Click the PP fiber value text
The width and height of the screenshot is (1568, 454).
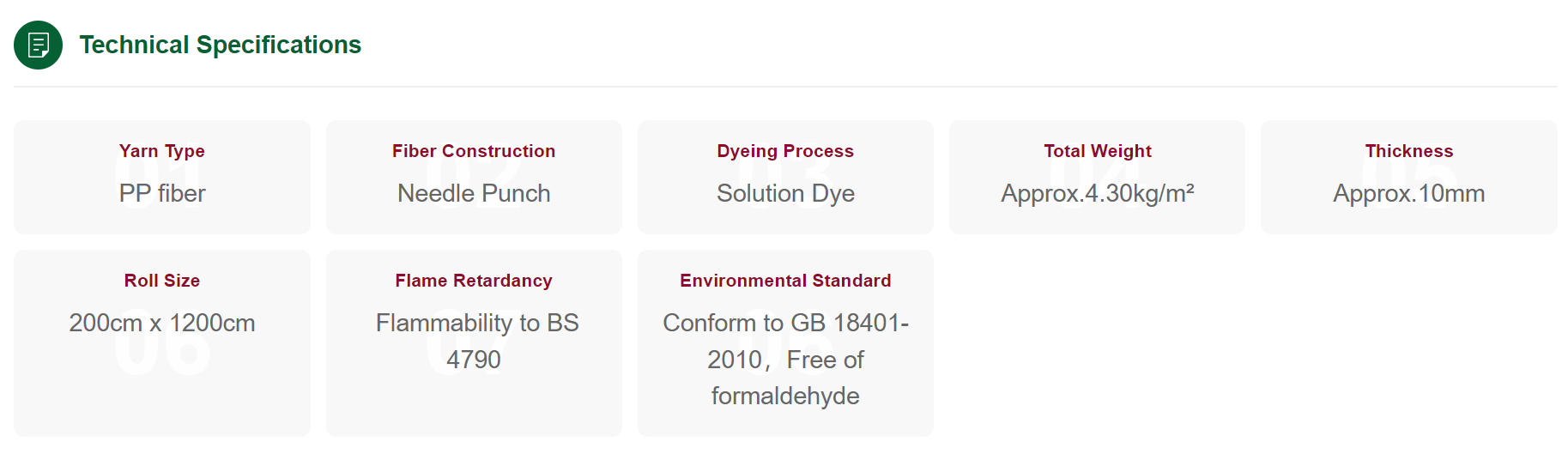click(x=162, y=193)
